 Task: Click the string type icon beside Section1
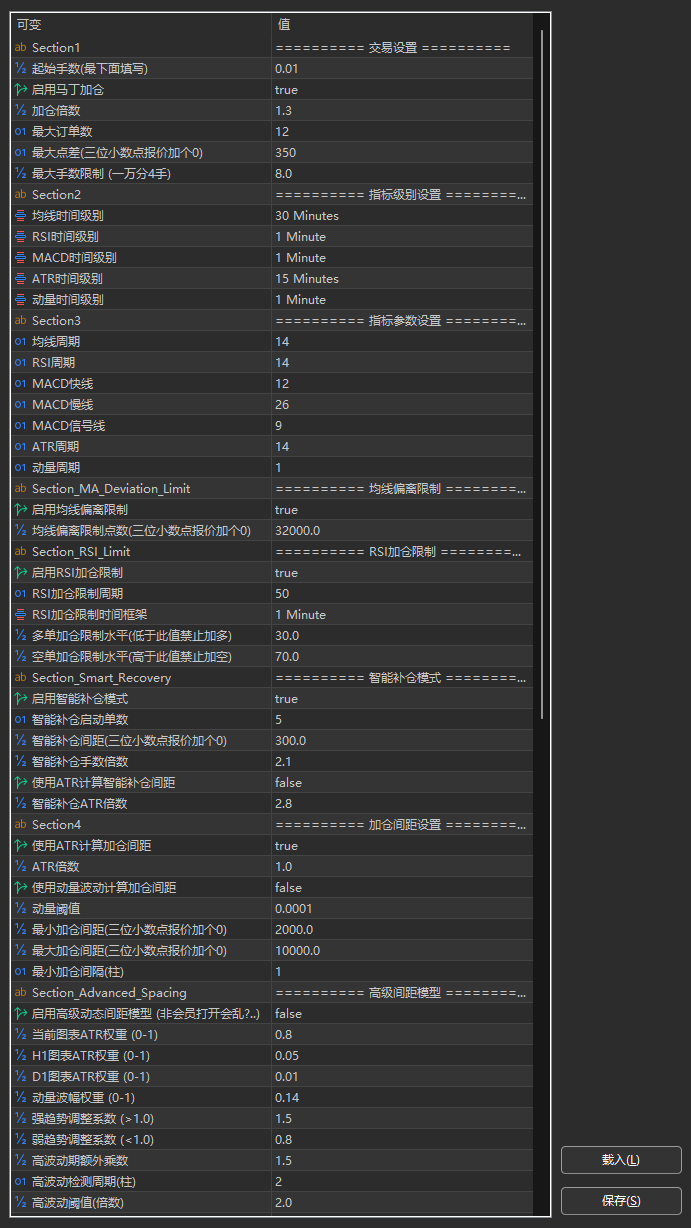(x=20, y=48)
